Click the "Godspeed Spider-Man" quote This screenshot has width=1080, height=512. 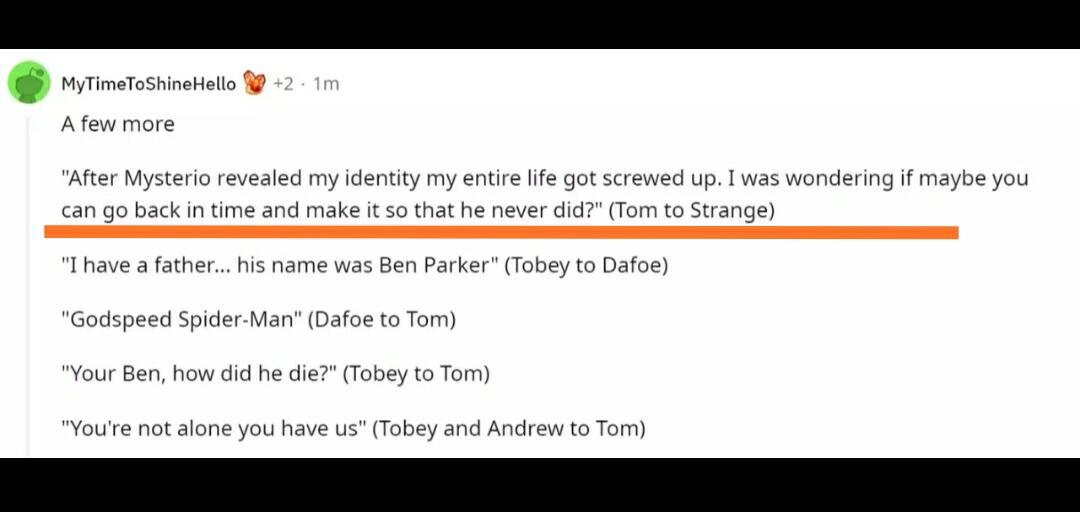point(180,320)
